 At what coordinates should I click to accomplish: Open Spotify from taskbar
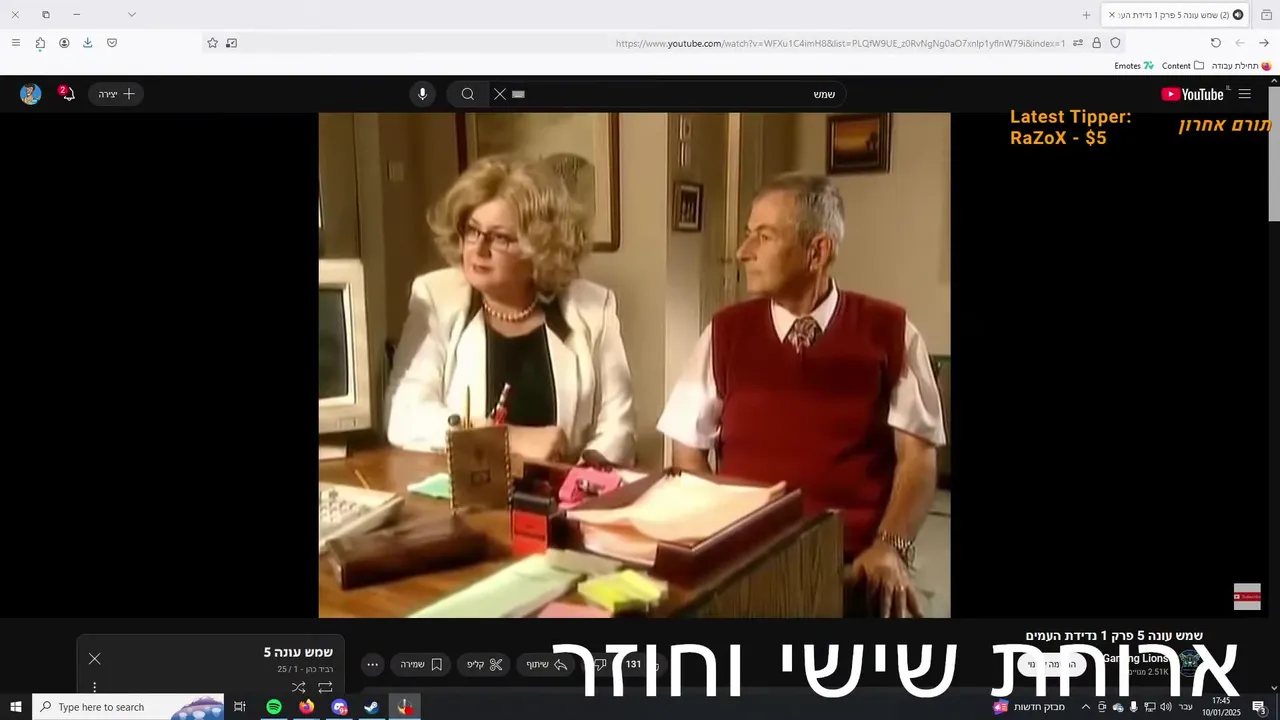274,707
